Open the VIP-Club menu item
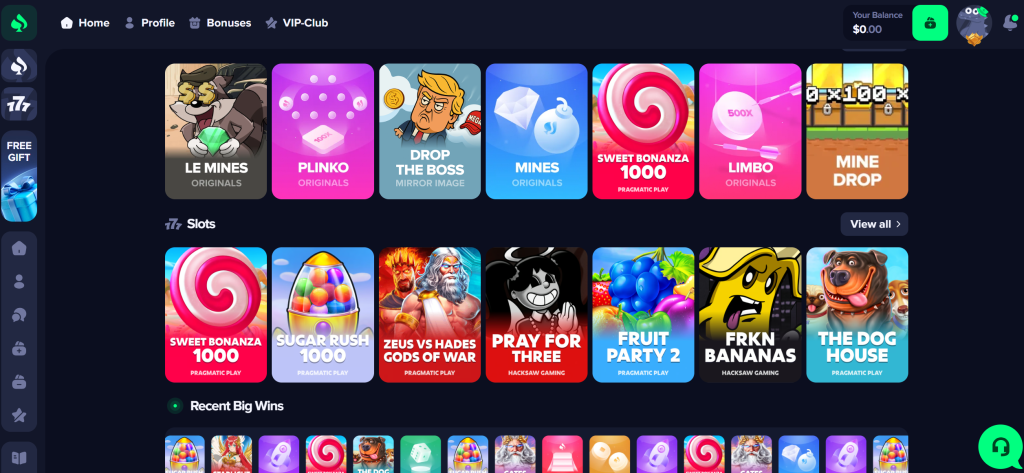This screenshot has height=473, width=1024. click(296, 23)
